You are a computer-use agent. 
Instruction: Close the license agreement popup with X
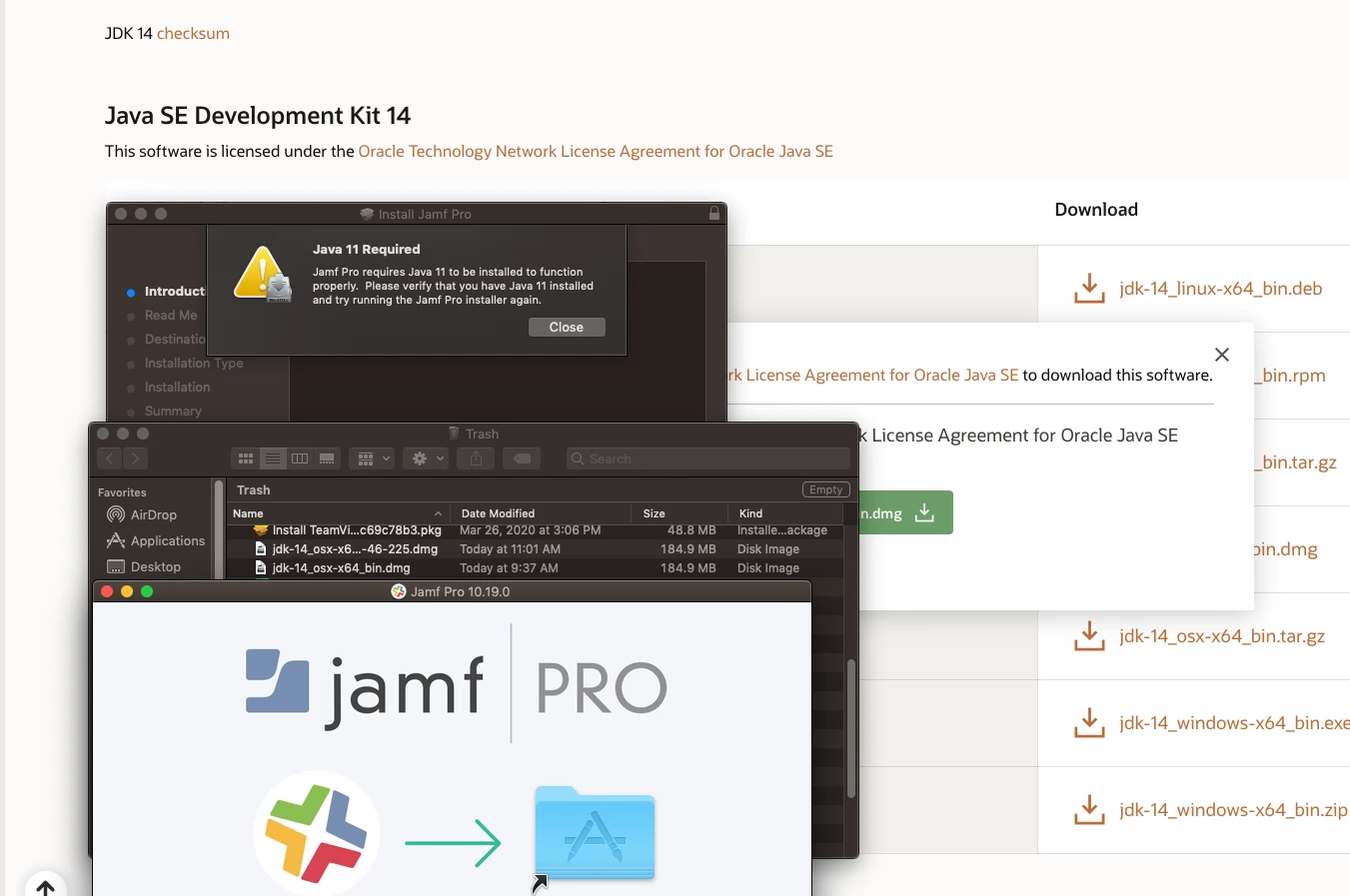[x=1221, y=355]
